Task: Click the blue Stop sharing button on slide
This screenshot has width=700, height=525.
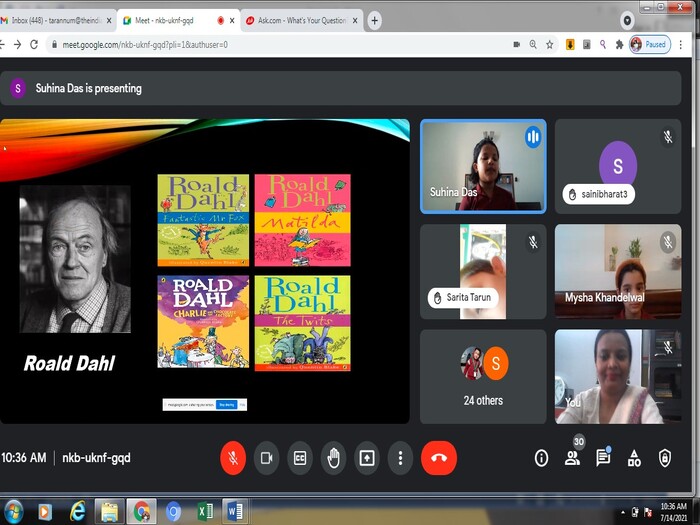Action: (x=226, y=404)
